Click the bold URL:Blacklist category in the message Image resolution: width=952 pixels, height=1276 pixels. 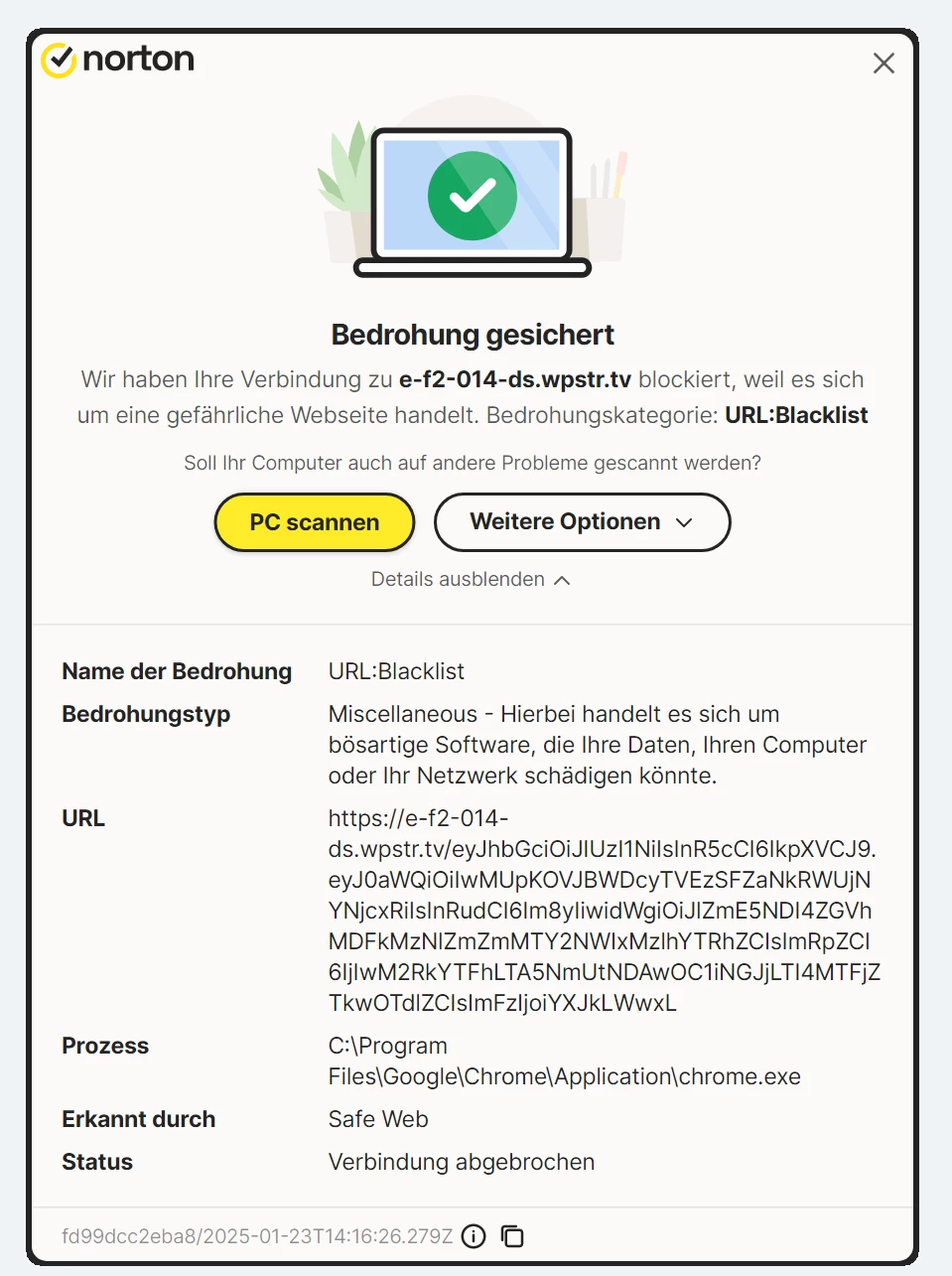tap(796, 415)
